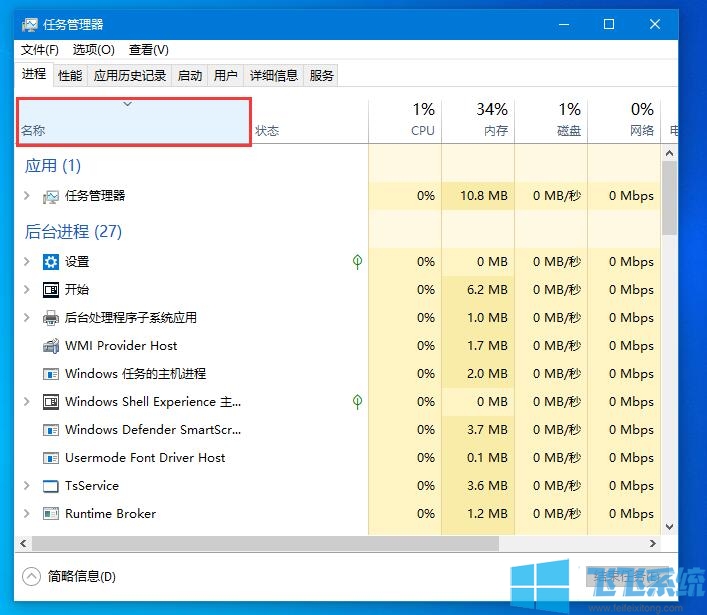This screenshot has width=707, height=615.
Task: Open the 选项(O) menu
Action: [x=94, y=50]
